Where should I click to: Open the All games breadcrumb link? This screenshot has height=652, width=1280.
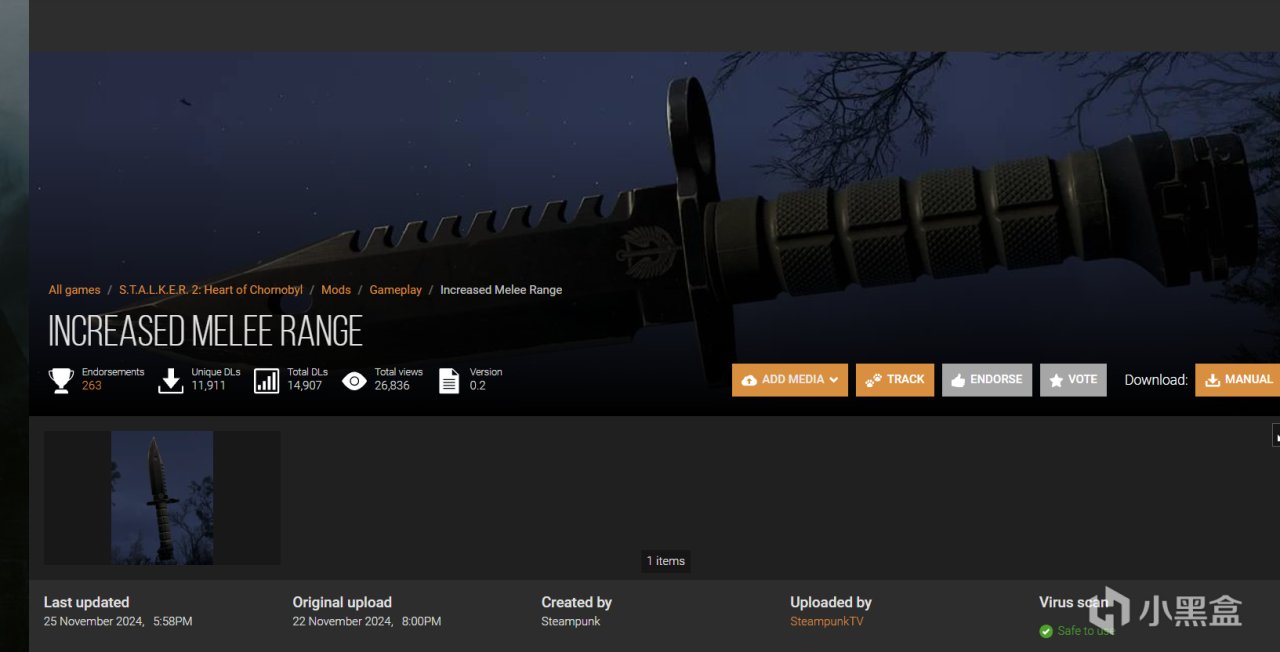click(x=74, y=290)
